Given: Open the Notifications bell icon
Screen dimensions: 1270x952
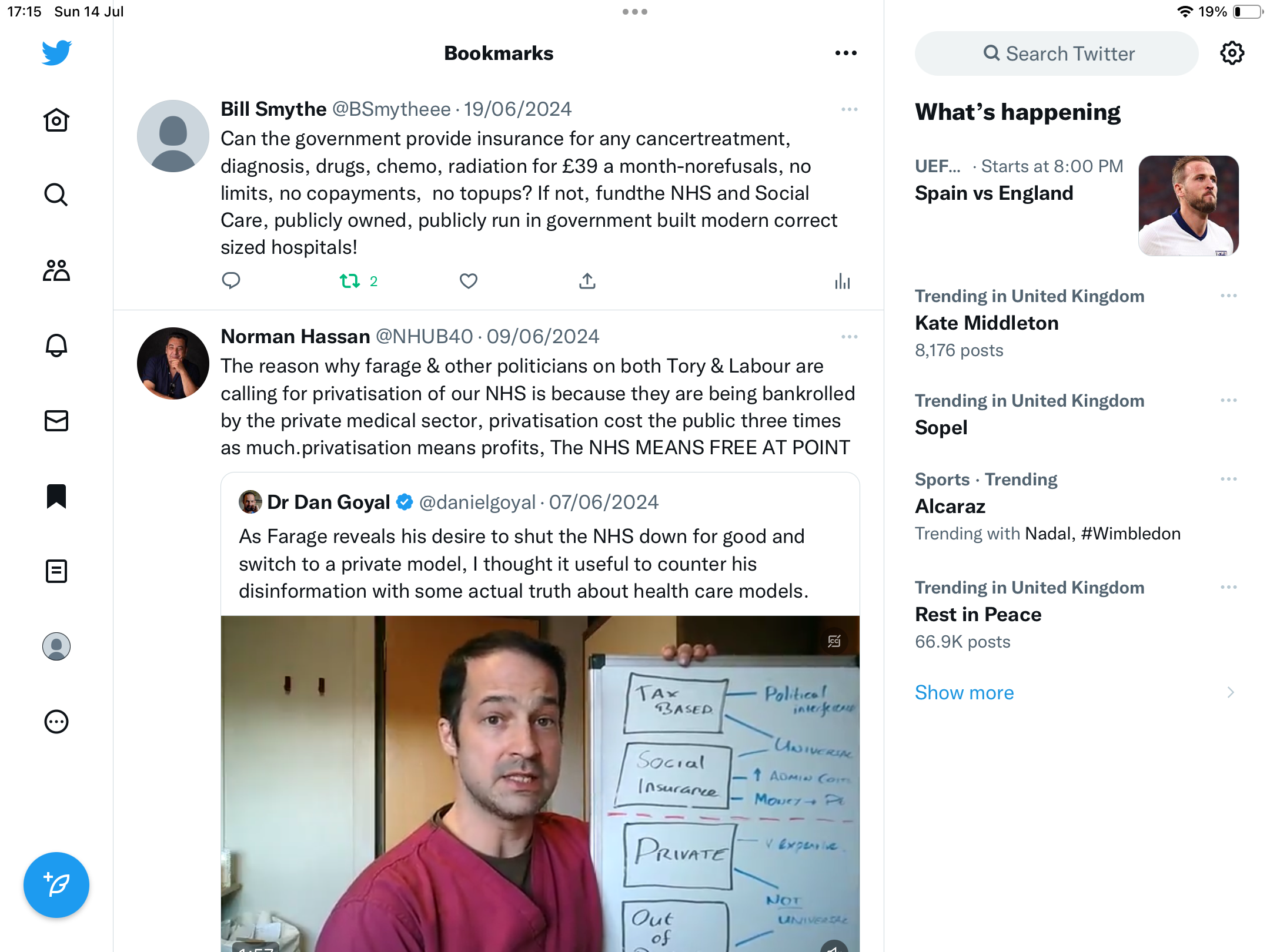Looking at the screenshot, I should point(56,346).
